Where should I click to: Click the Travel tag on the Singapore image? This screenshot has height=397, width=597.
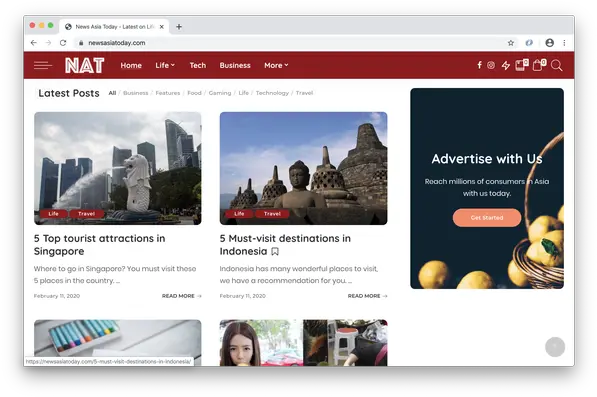(86, 214)
